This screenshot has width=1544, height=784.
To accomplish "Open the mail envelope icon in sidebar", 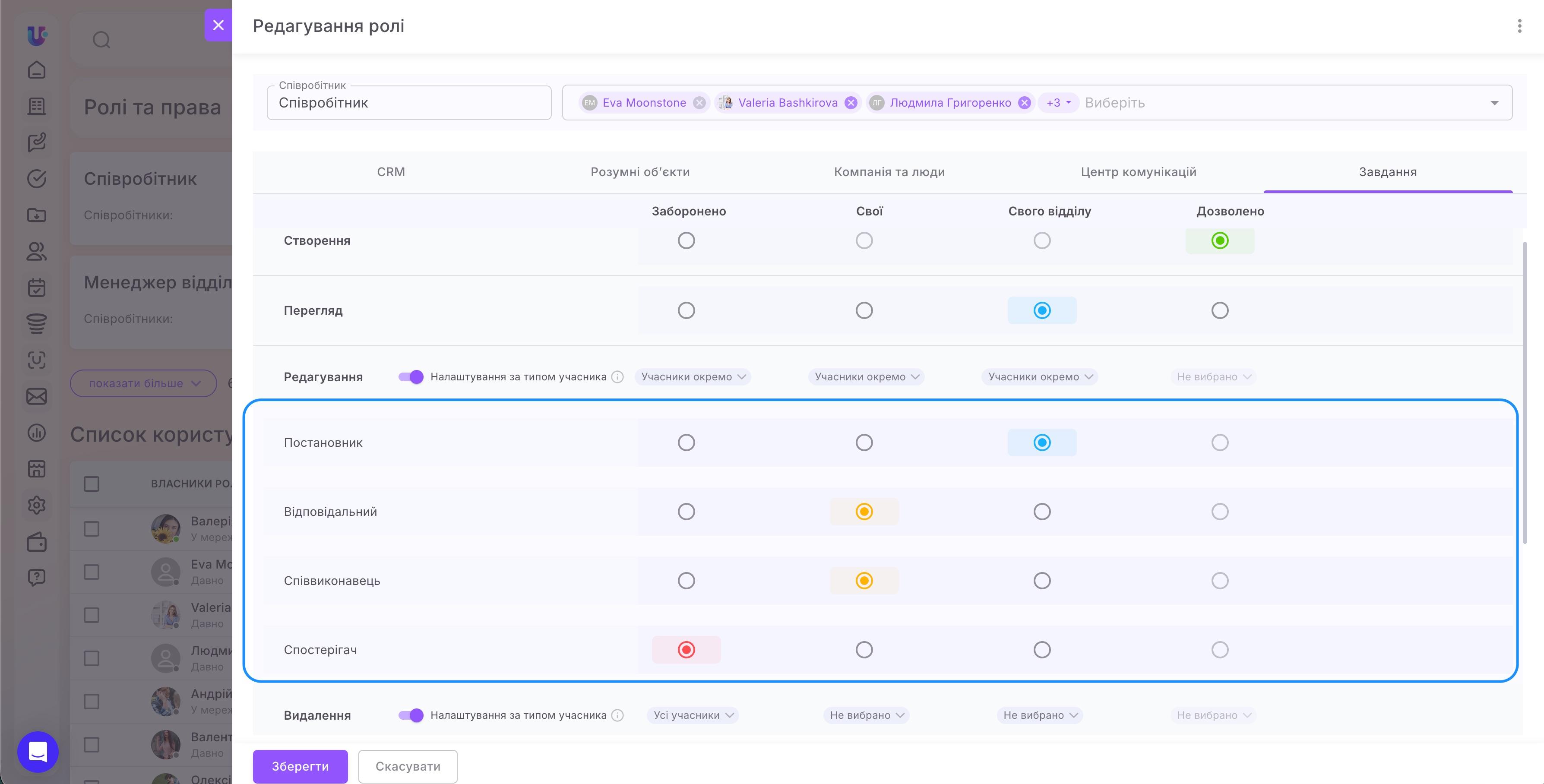I will (x=37, y=396).
